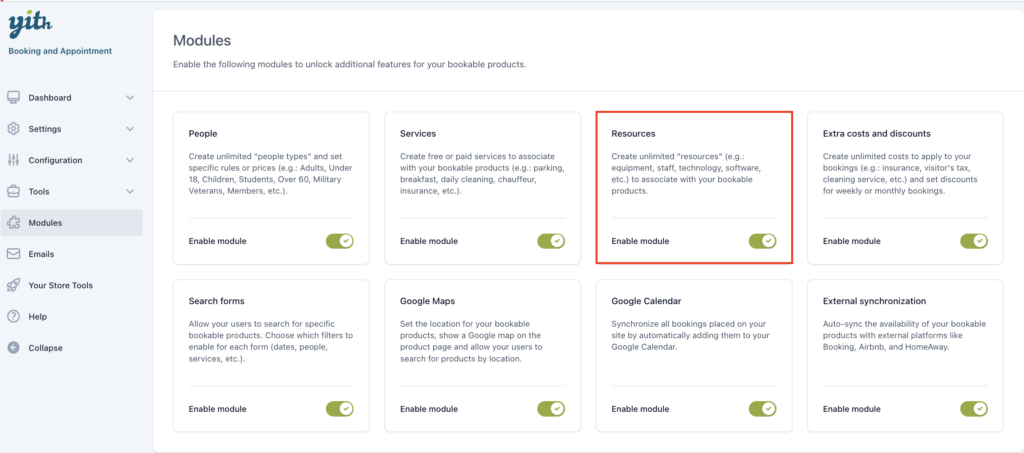Click the Collapse arrow icon

[x=13, y=348]
